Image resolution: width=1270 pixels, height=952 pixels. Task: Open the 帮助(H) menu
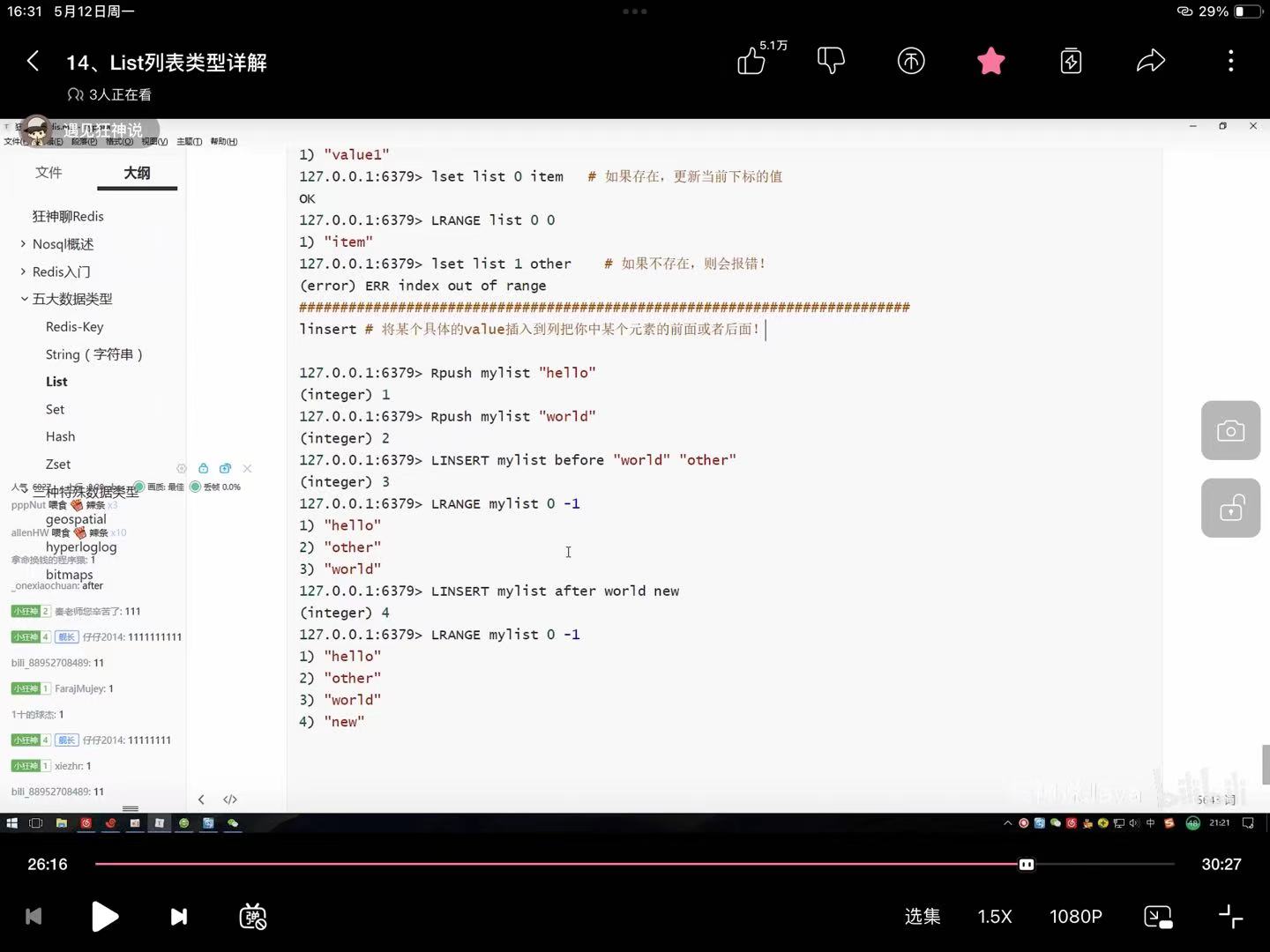tap(223, 142)
